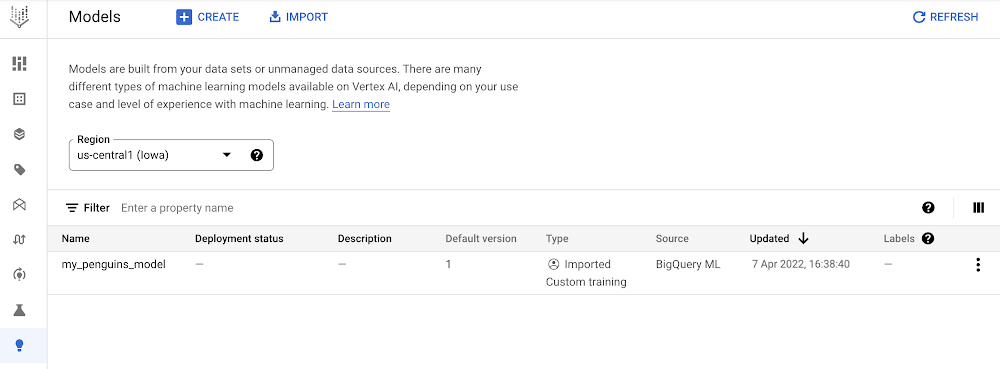Viewport: 1000px width, 369px height.
Task: Open the Experiments flask icon
Action: (x=20, y=310)
